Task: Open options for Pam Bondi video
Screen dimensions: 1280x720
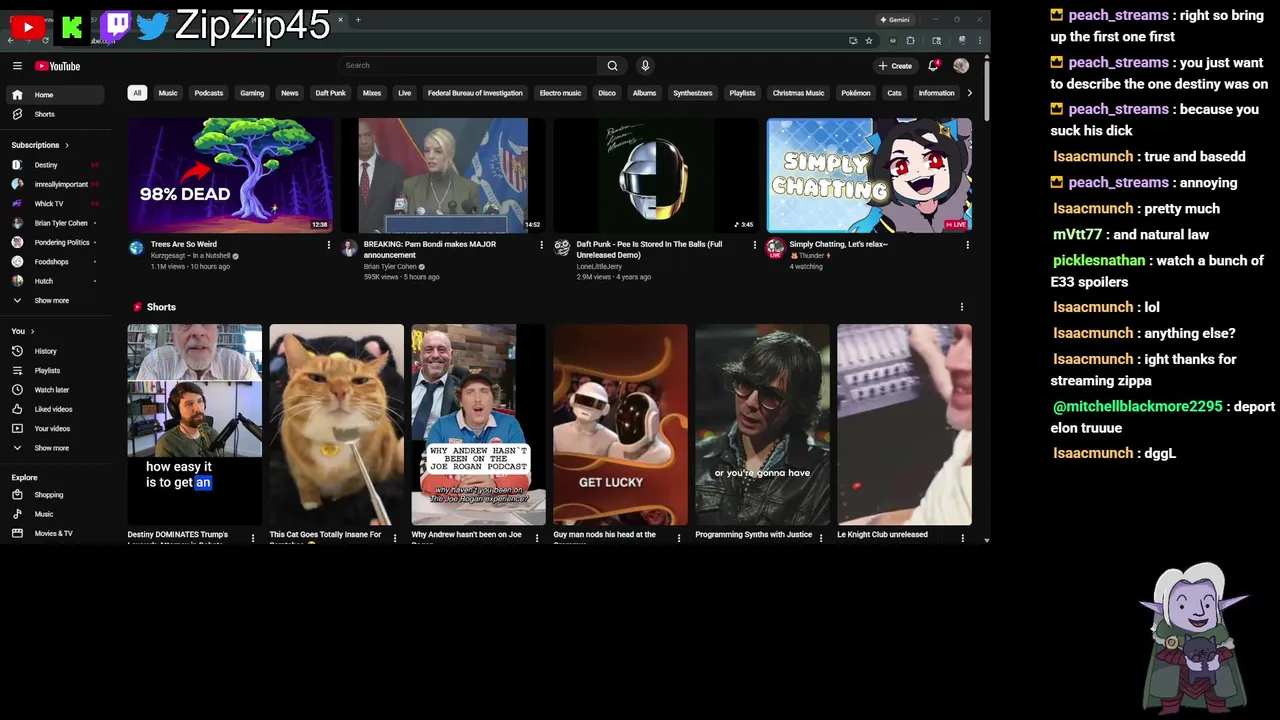Action: (541, 245)
